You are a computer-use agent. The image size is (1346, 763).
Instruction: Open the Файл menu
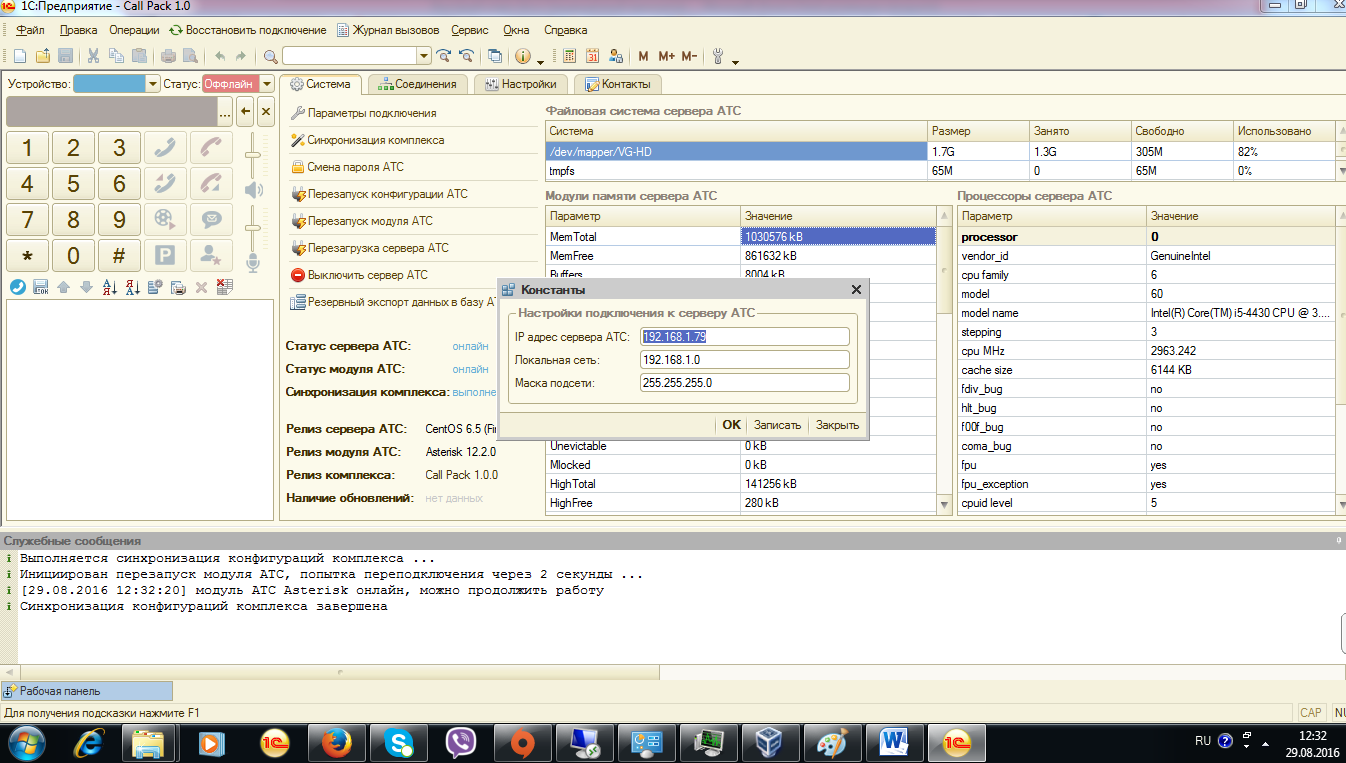click(x=30, y=30)
